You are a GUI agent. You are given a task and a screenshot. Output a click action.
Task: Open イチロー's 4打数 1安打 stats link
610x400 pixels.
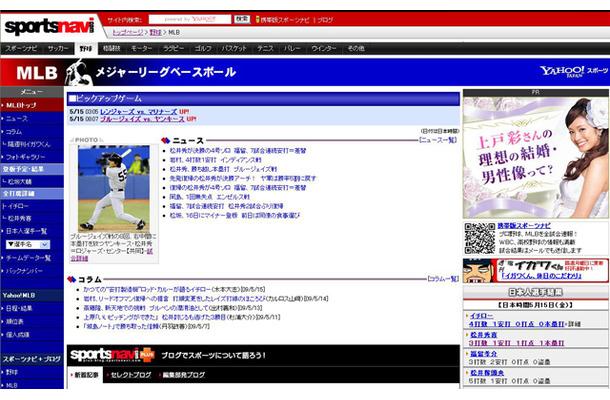click(x=517, y=324)
